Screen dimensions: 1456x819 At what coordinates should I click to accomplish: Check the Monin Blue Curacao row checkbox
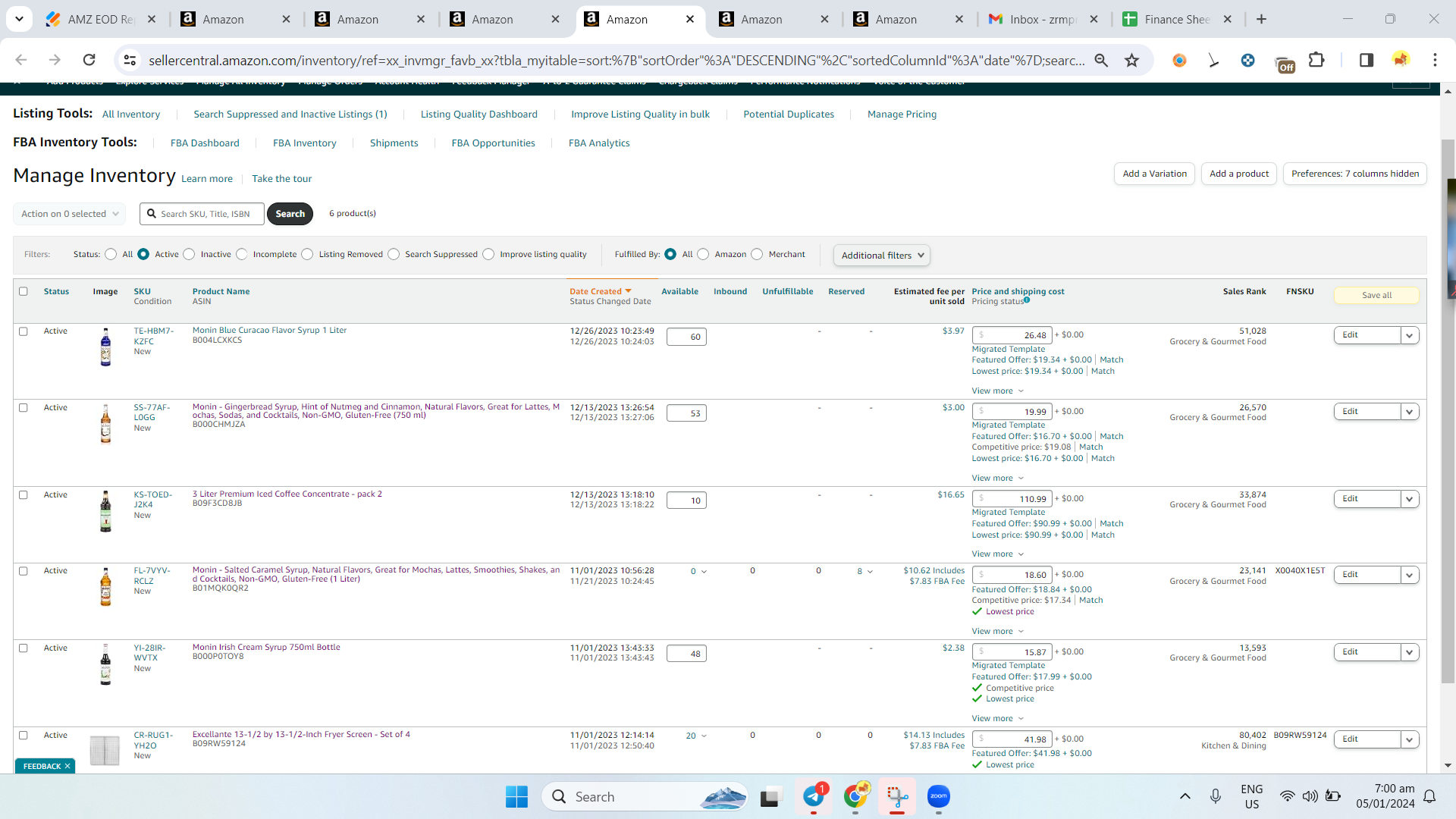pos(24,331)
